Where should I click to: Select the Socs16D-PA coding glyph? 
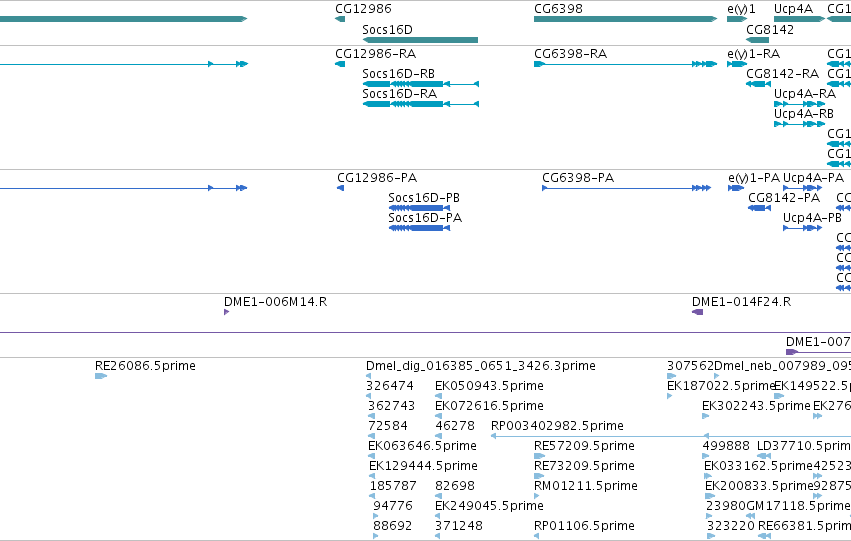click(x=419, y=228)
